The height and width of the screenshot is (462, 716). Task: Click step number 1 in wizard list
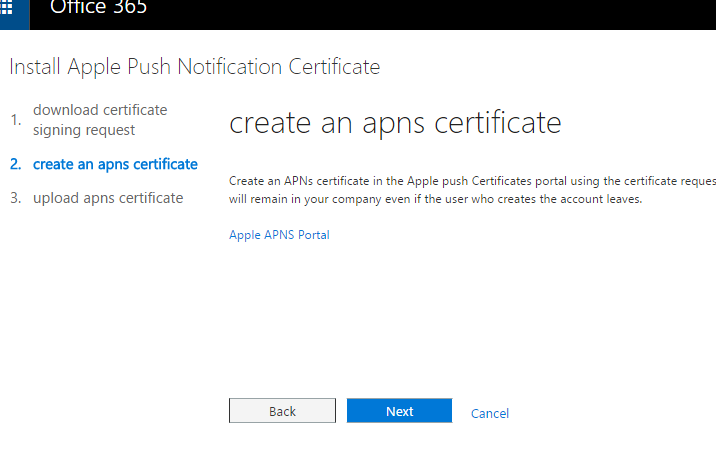15,120
